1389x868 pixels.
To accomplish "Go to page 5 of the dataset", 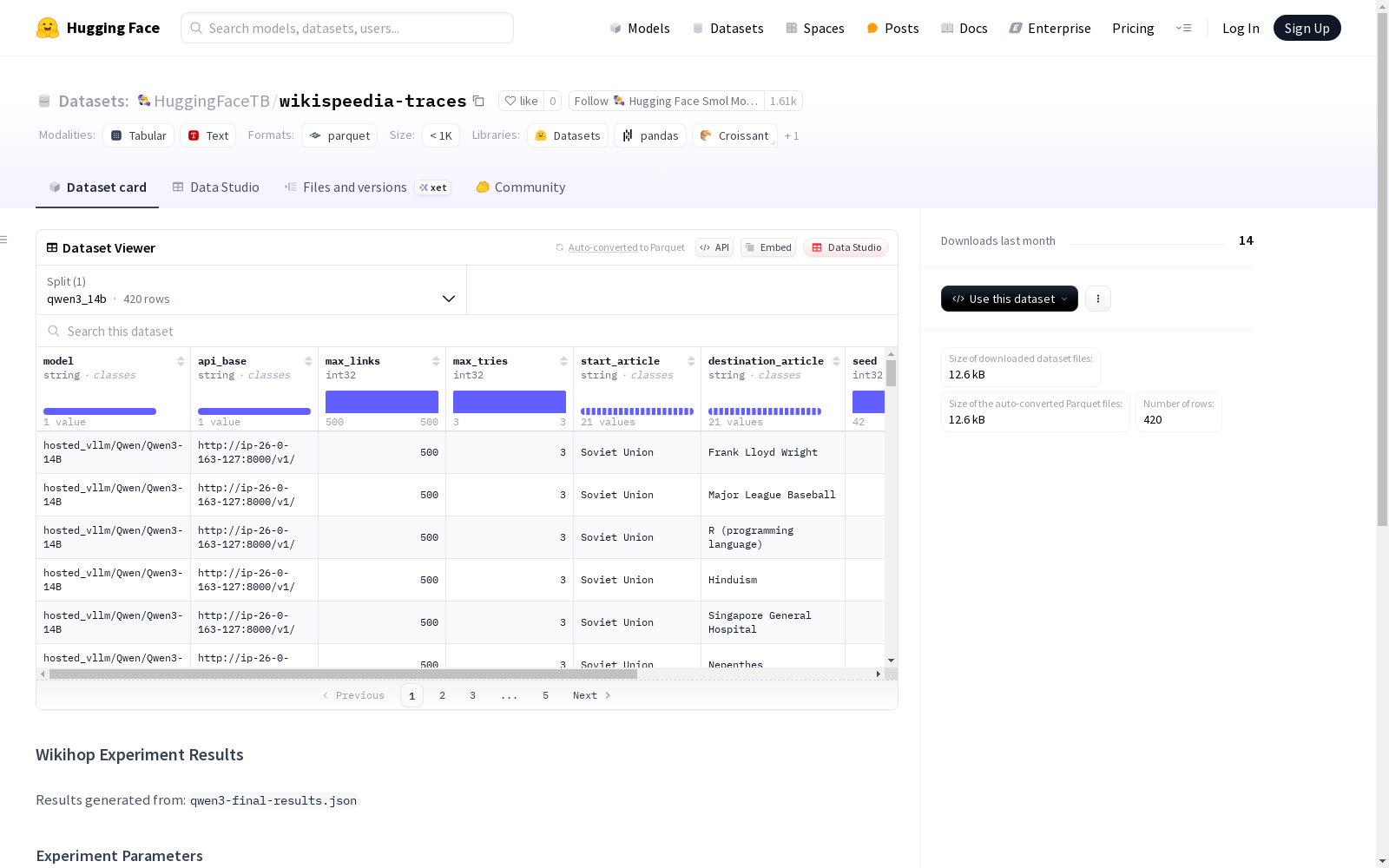I will click(x=545, y=695).
